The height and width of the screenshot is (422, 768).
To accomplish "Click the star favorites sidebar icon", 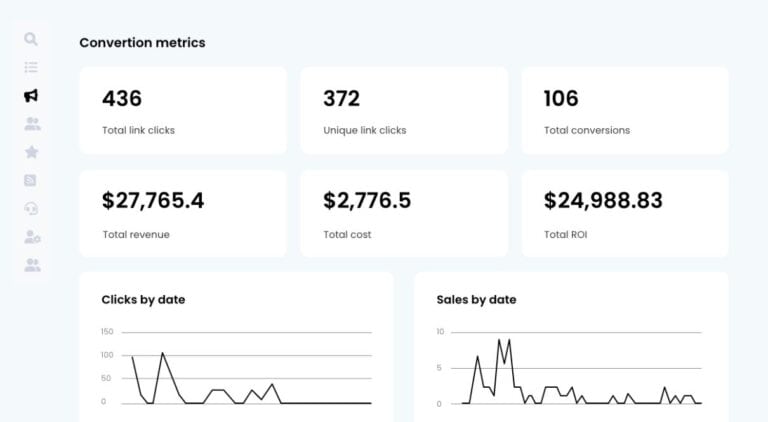I will point(31,152).
